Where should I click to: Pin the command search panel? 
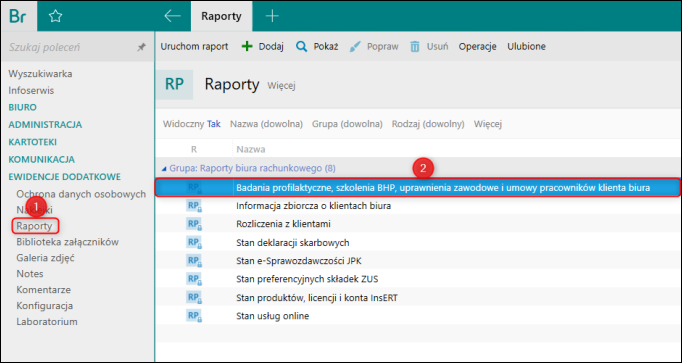(x=141, y=47)
